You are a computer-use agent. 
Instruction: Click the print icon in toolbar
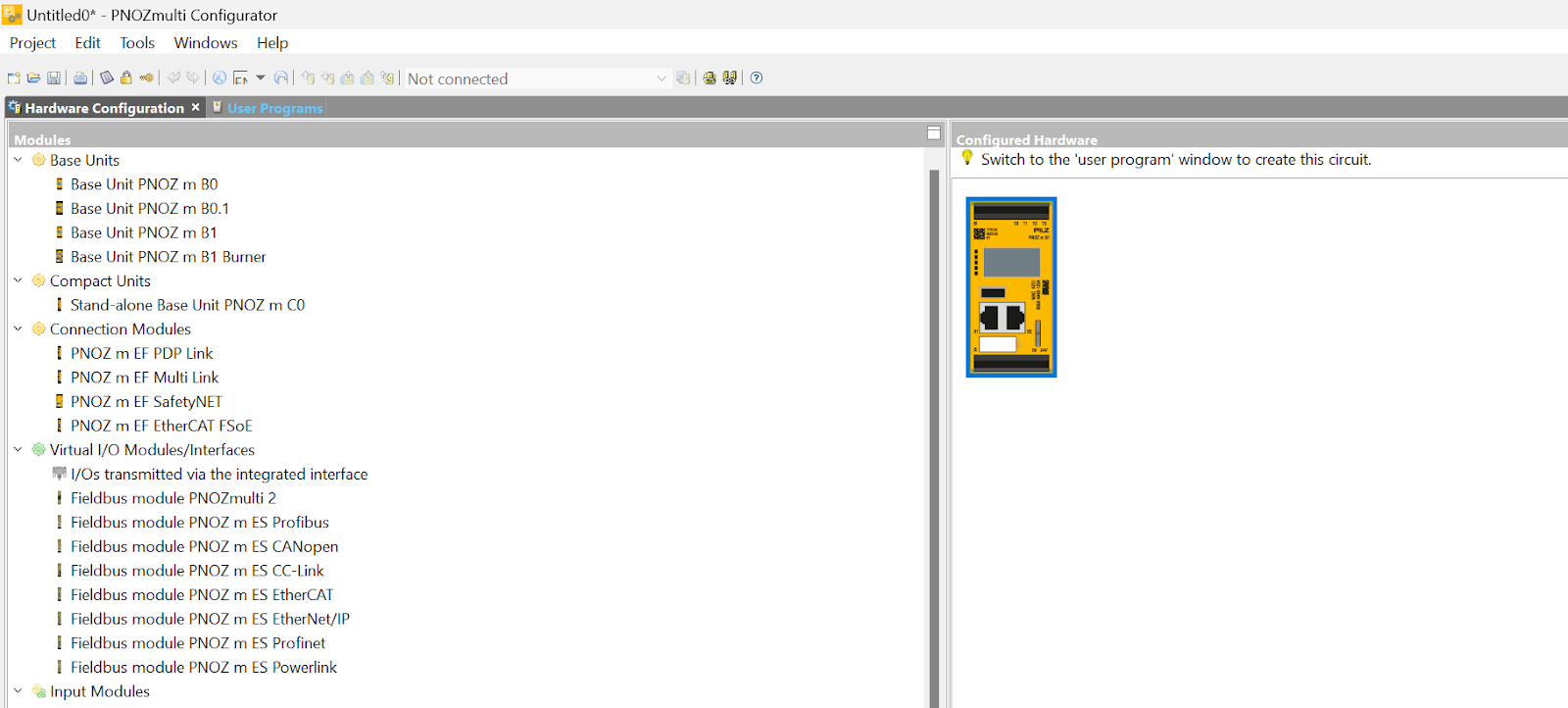coord(80,78)
